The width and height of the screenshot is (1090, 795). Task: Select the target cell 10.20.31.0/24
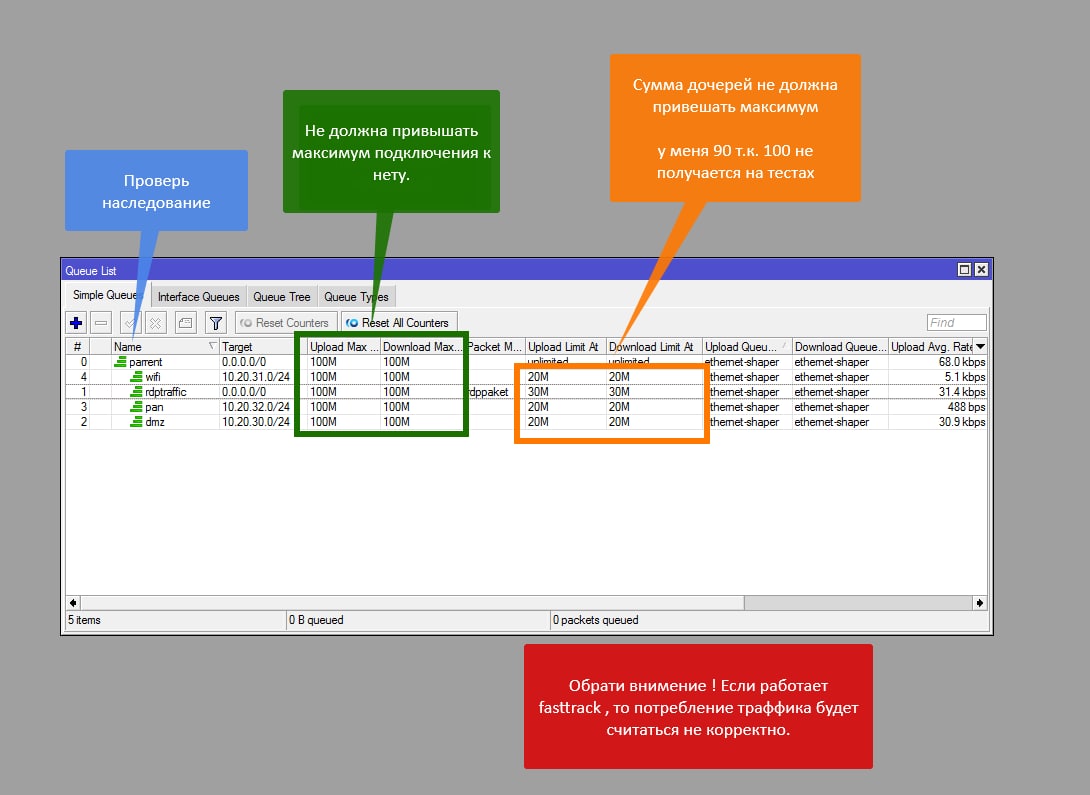point(256,377)
